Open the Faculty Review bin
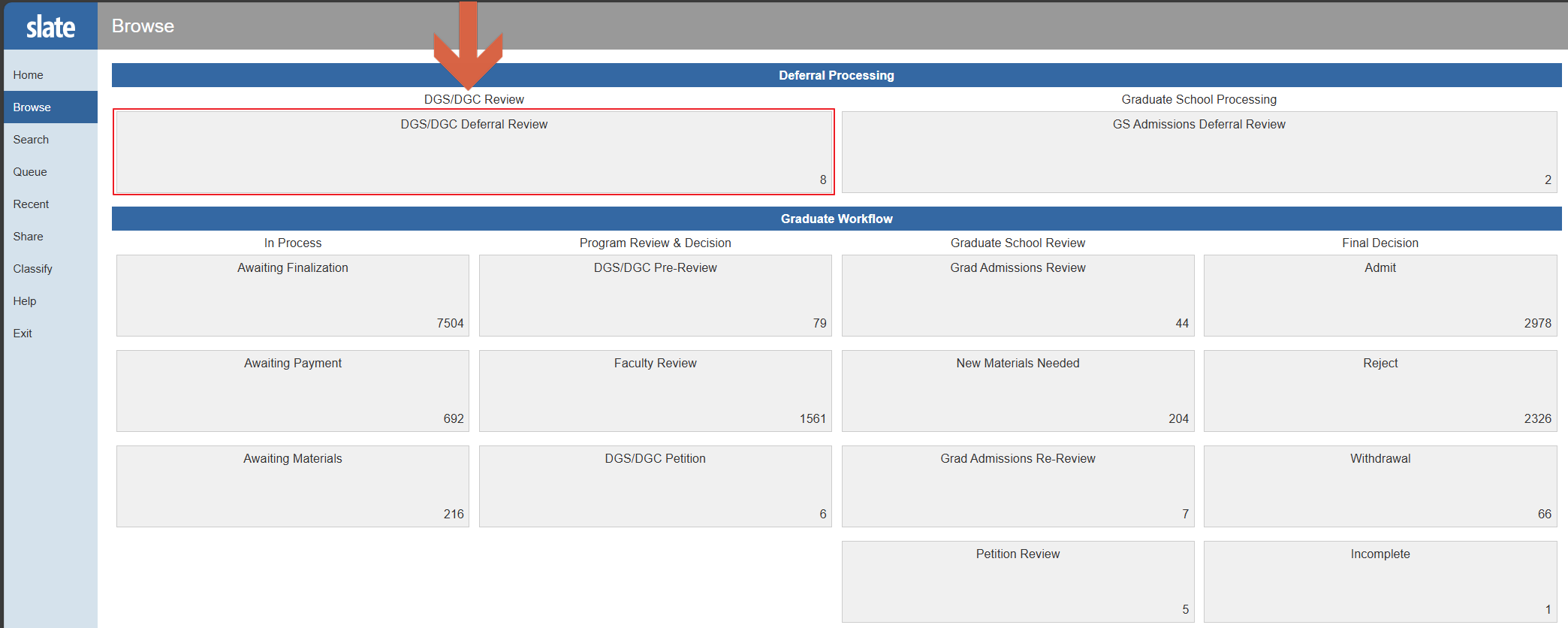The image size is (1568, 628). [x=655, y=391]
